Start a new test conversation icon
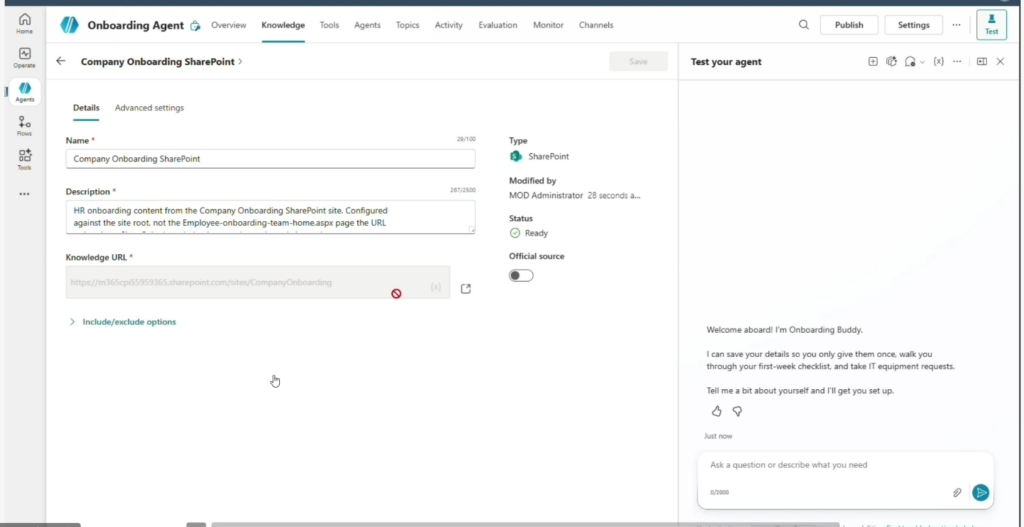The image size is (1024, 527). point(872,61)
